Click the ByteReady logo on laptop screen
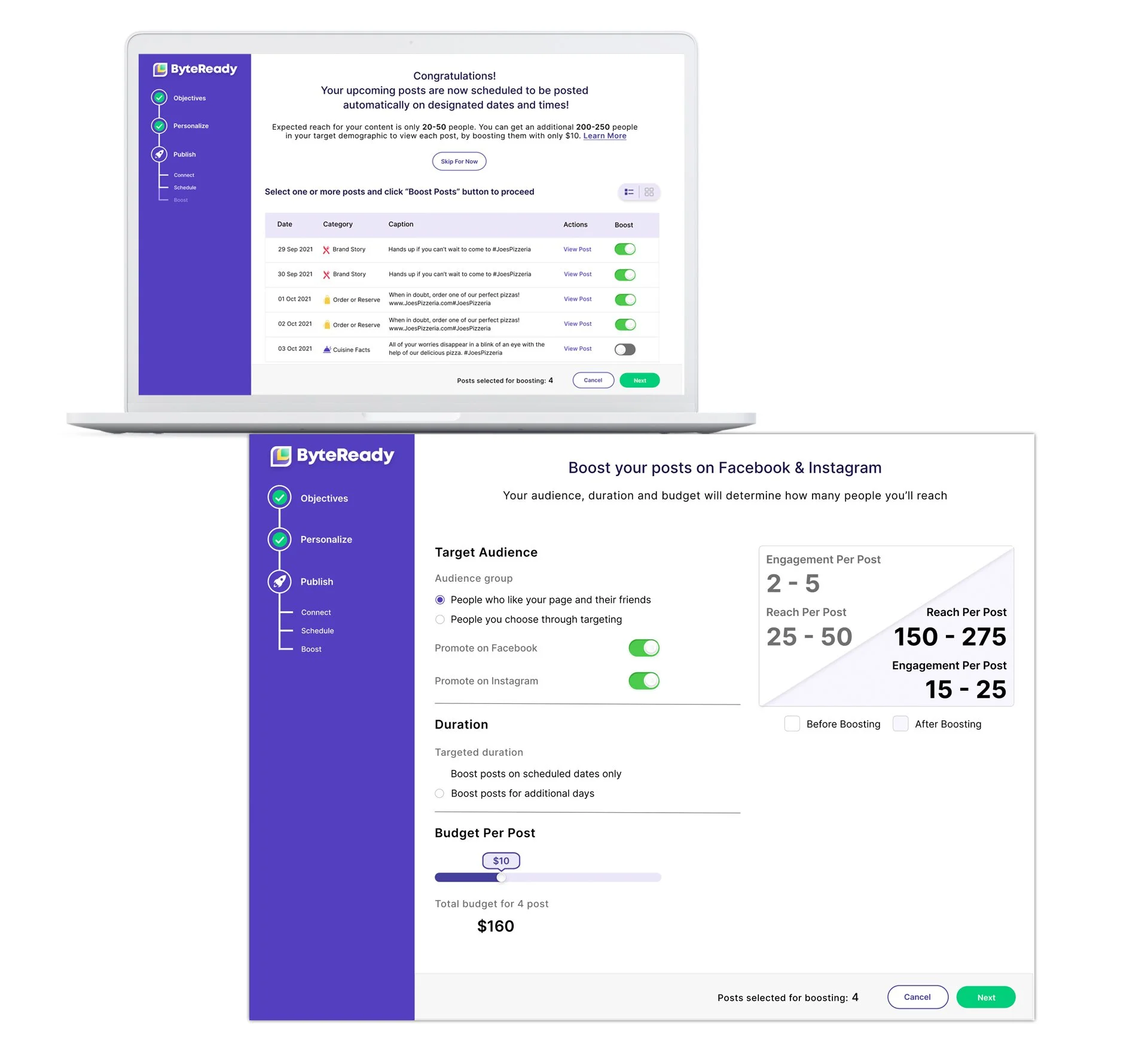 195,69
